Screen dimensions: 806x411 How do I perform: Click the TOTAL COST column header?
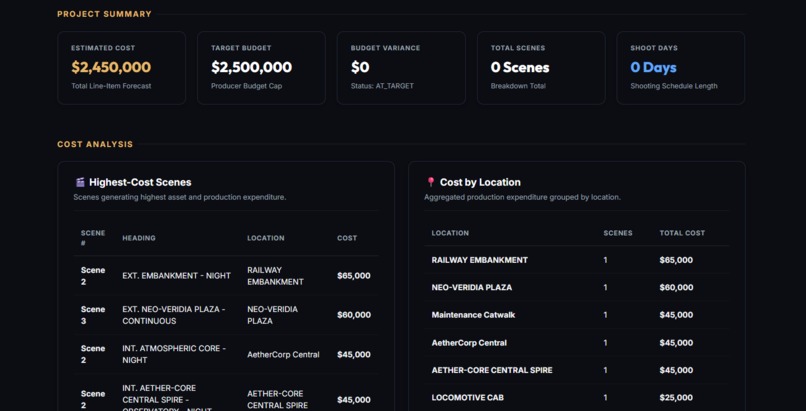click(682, 233)
